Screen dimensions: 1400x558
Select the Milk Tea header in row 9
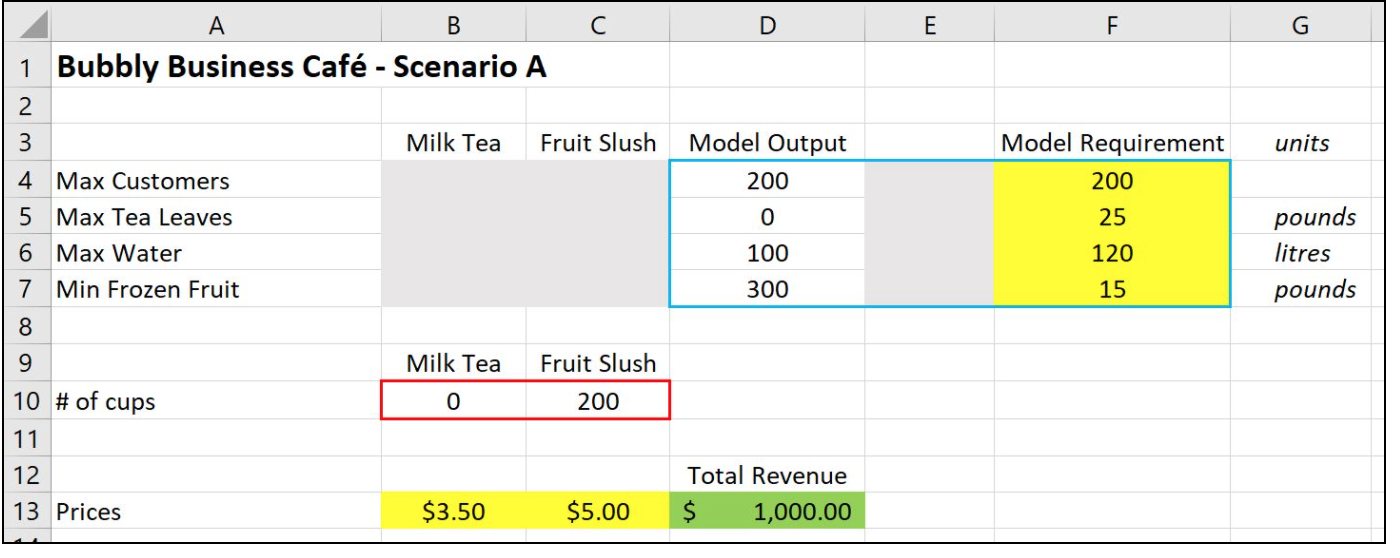pos(453,364)
